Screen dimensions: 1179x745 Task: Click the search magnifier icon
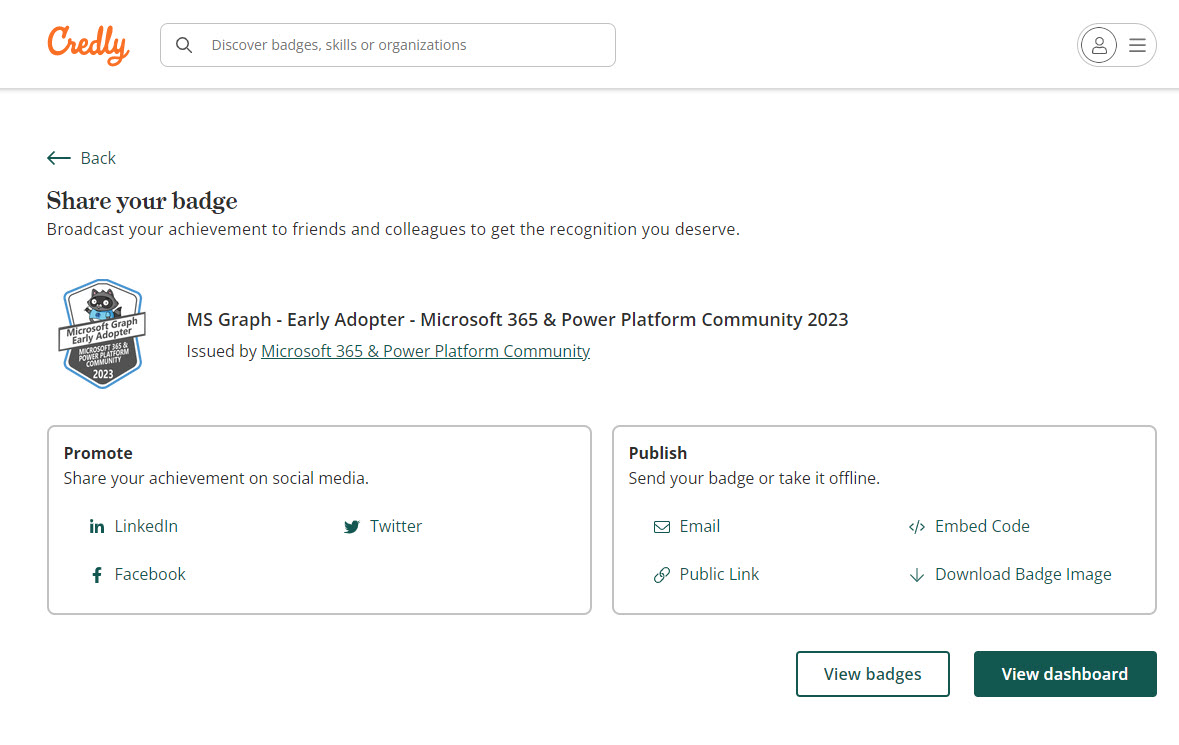click(184, 45)
